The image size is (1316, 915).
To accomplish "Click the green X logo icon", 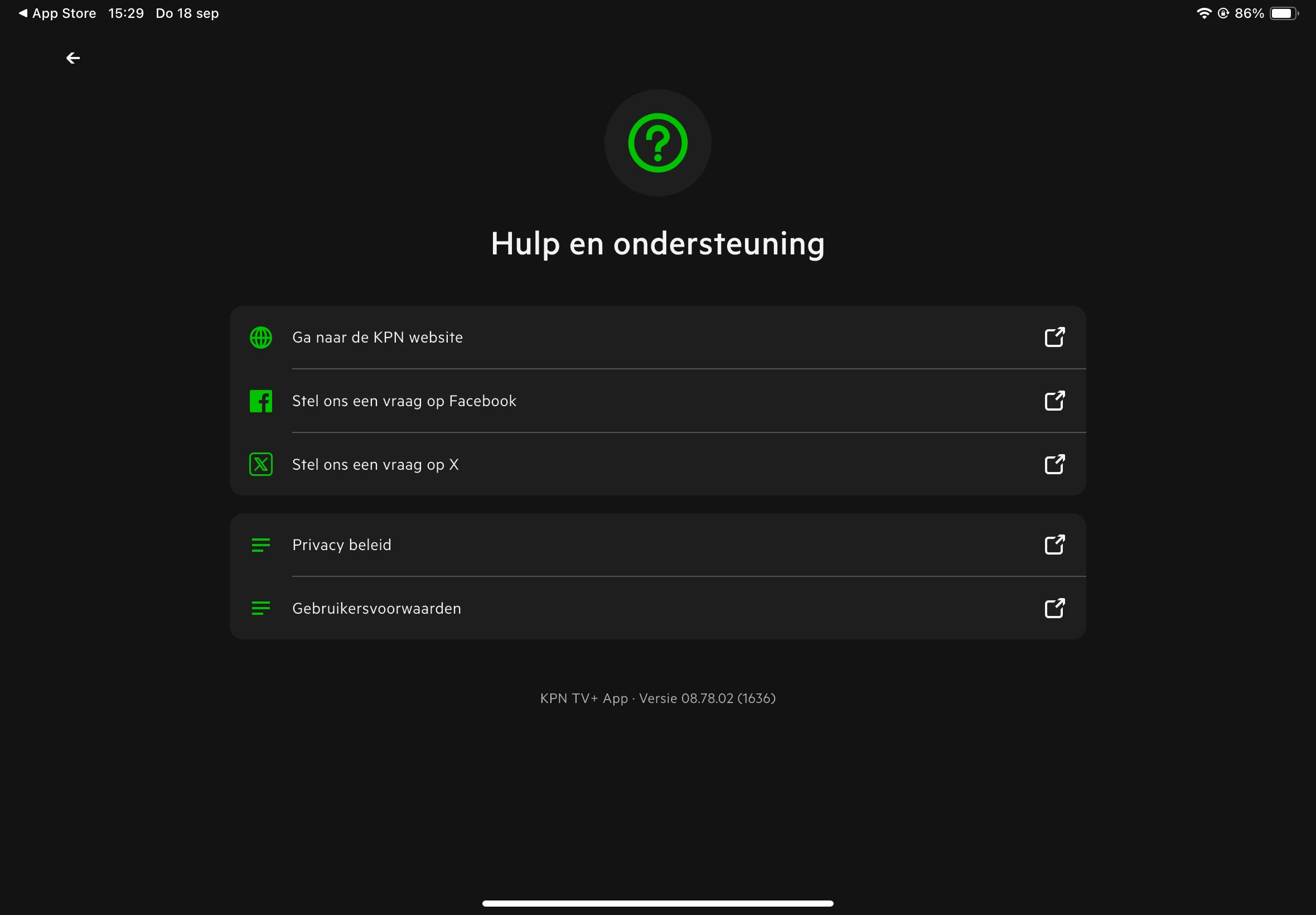I will (x=260, y=464).
